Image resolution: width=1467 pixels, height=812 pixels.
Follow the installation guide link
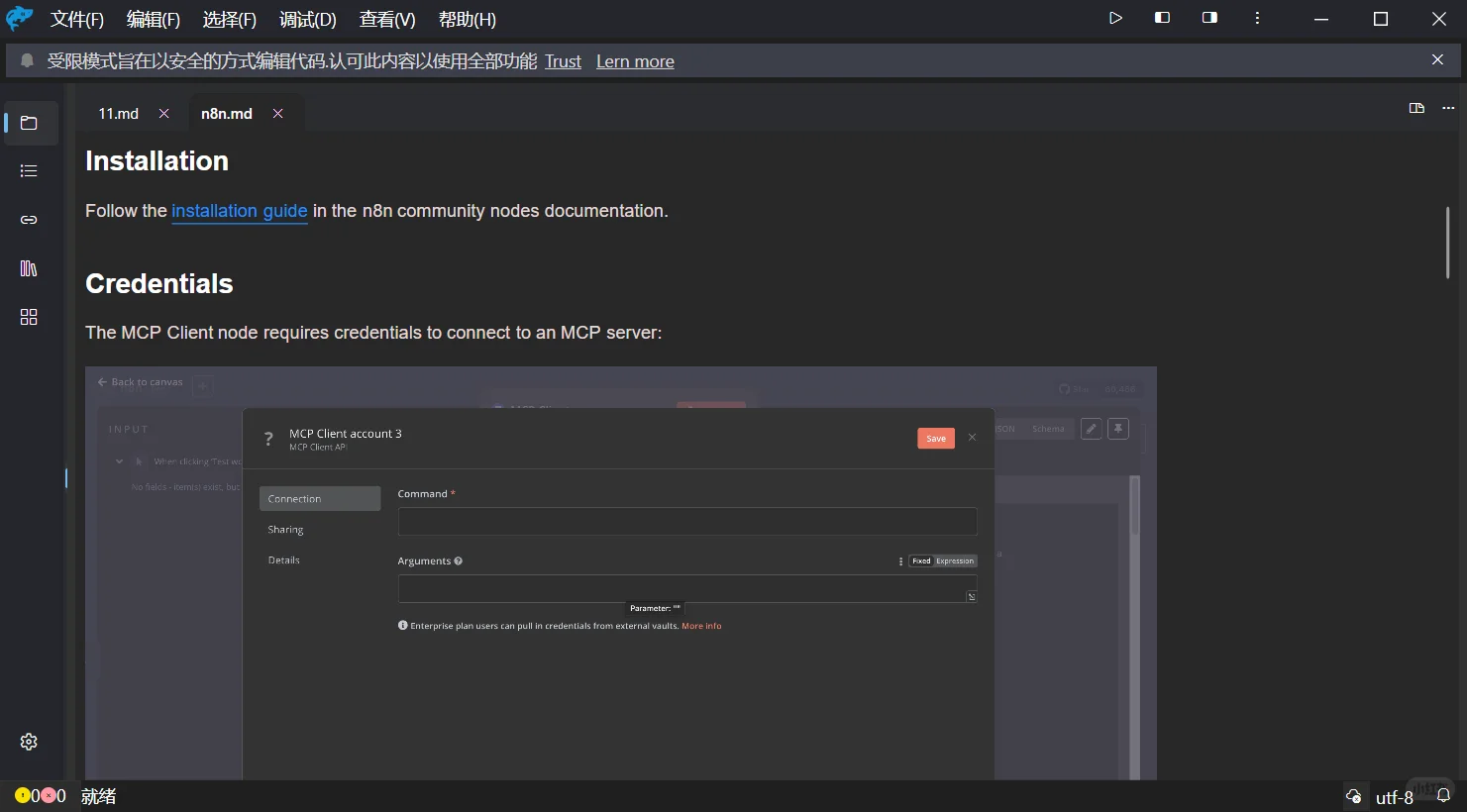coord(240,211)
